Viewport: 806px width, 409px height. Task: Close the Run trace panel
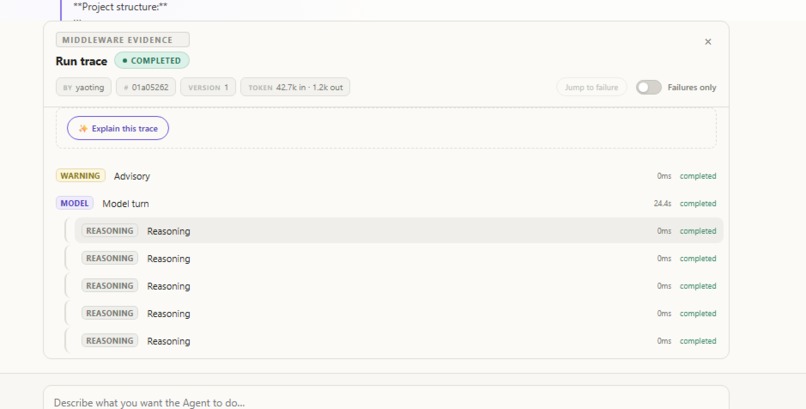[x=708, y=42]
